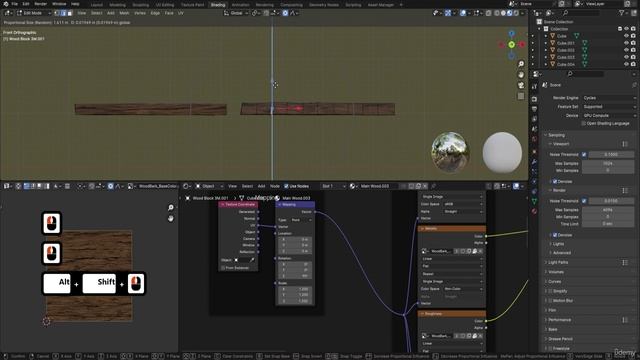Click the Light Paths presets list icon
This screenshot has height=360, width=640.
[x=625, y=262]
